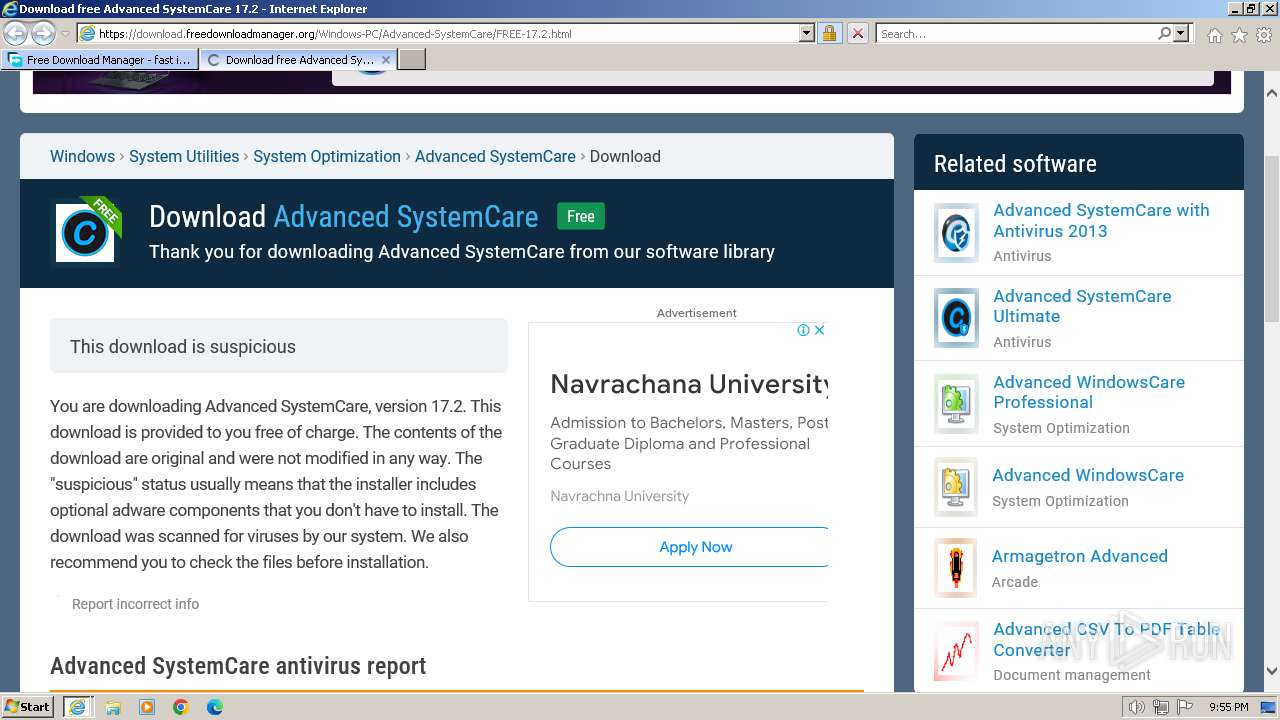Open the Windows breadcrumb link
This screenshot has height=720, width=1280.
pos(82,156)
